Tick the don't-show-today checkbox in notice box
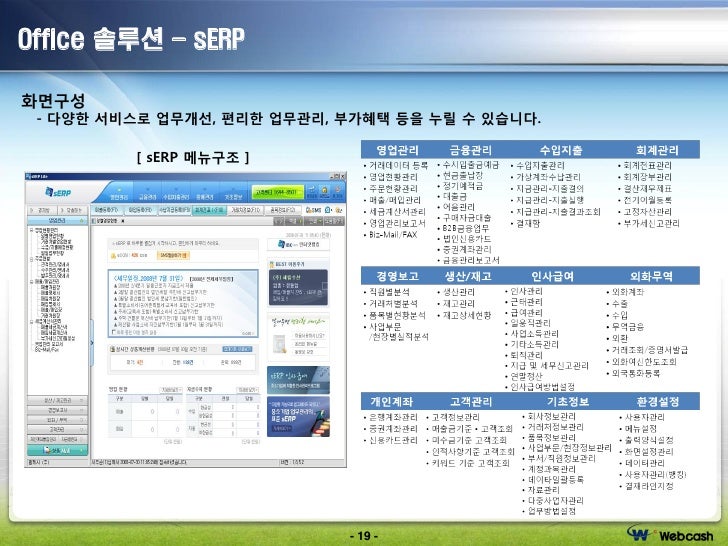 114,332
